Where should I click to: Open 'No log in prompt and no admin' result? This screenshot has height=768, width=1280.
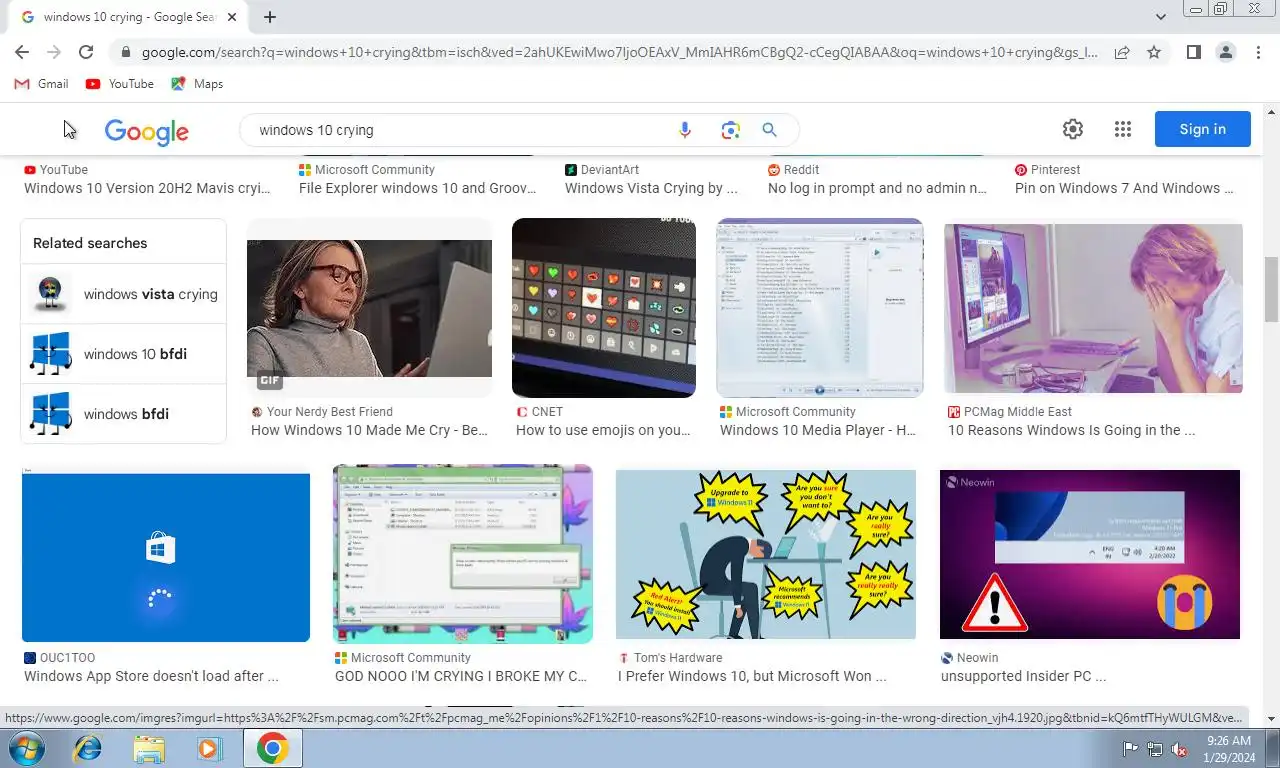pyautogui.click(x=877, y=188)
